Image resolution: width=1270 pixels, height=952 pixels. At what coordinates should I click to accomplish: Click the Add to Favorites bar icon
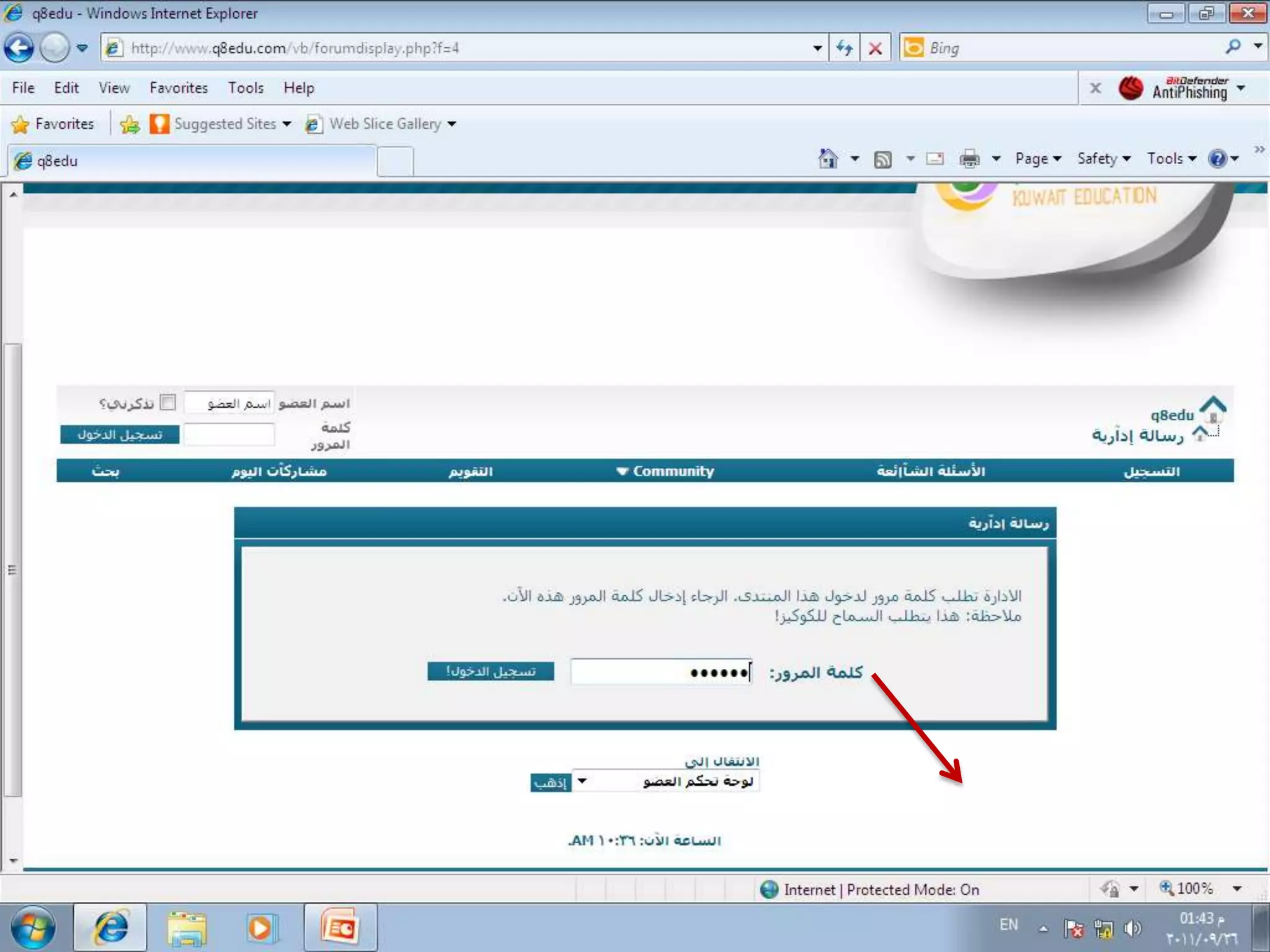(130, 124)
